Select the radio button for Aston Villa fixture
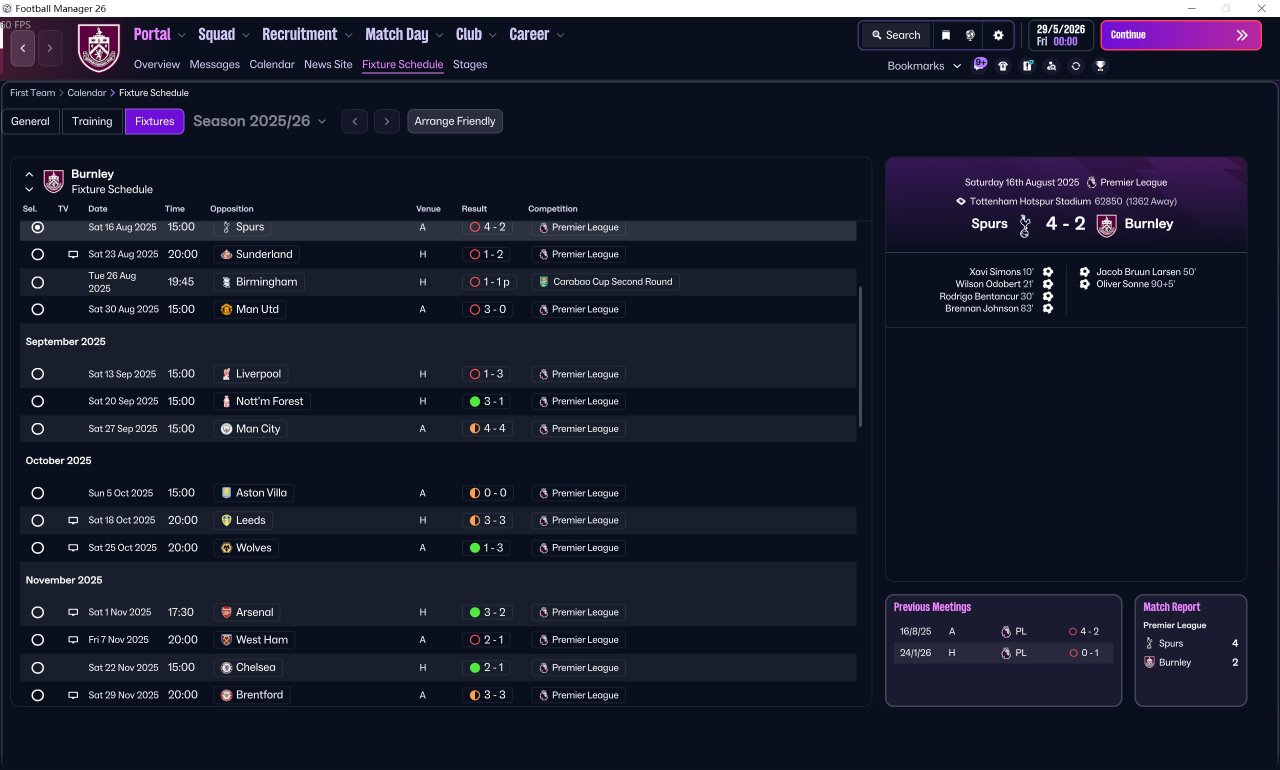The height and width of the screenshot is (770, 1280). coord(38,493)
